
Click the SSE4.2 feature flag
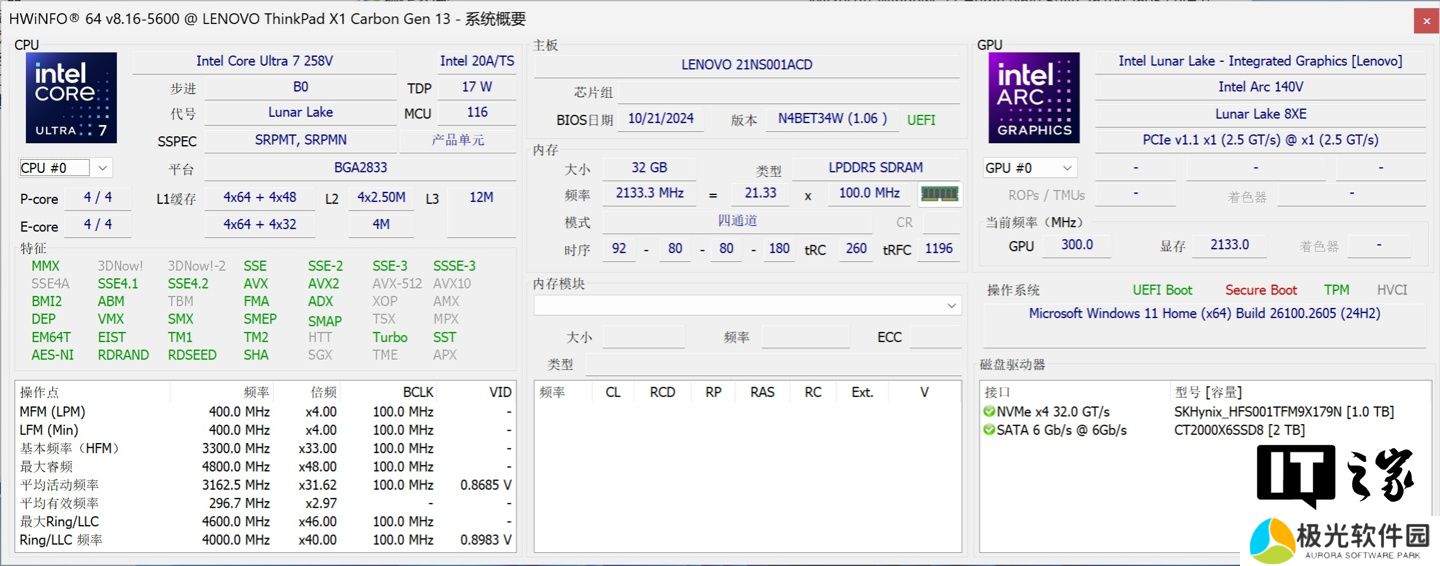pos(188,283)
